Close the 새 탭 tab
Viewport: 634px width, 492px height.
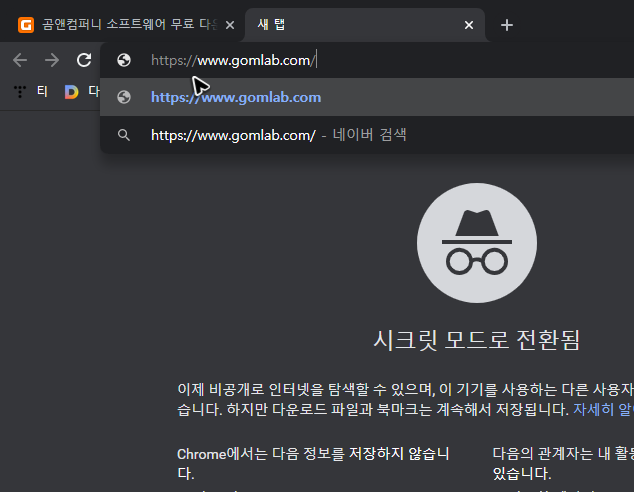click(469, 25)
